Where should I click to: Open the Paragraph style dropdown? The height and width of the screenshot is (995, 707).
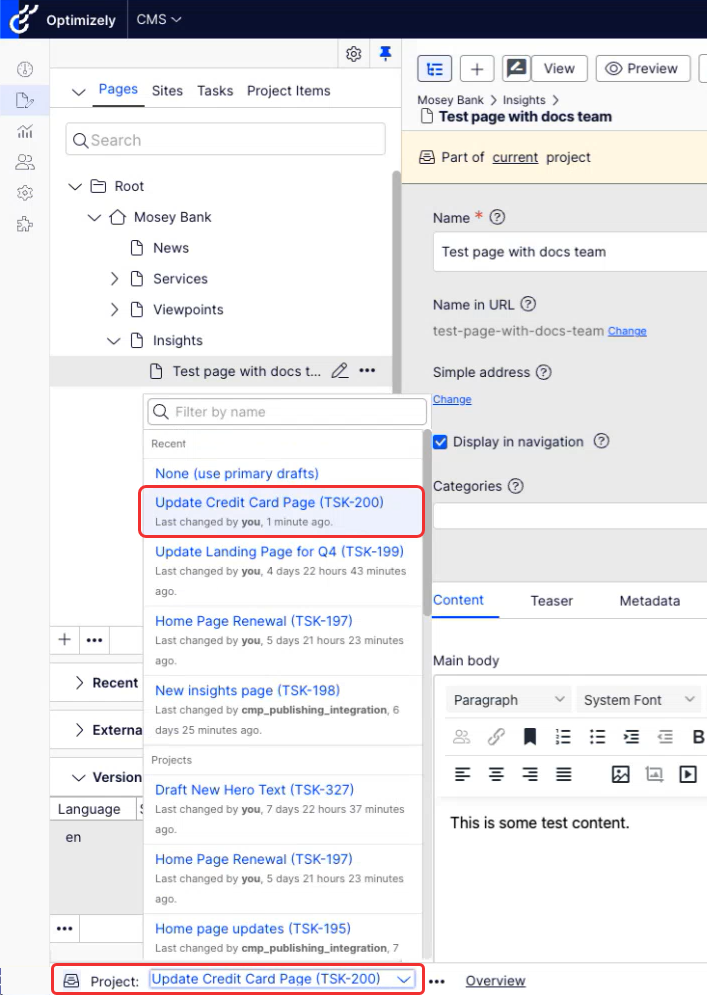click(x=508, y=700)
